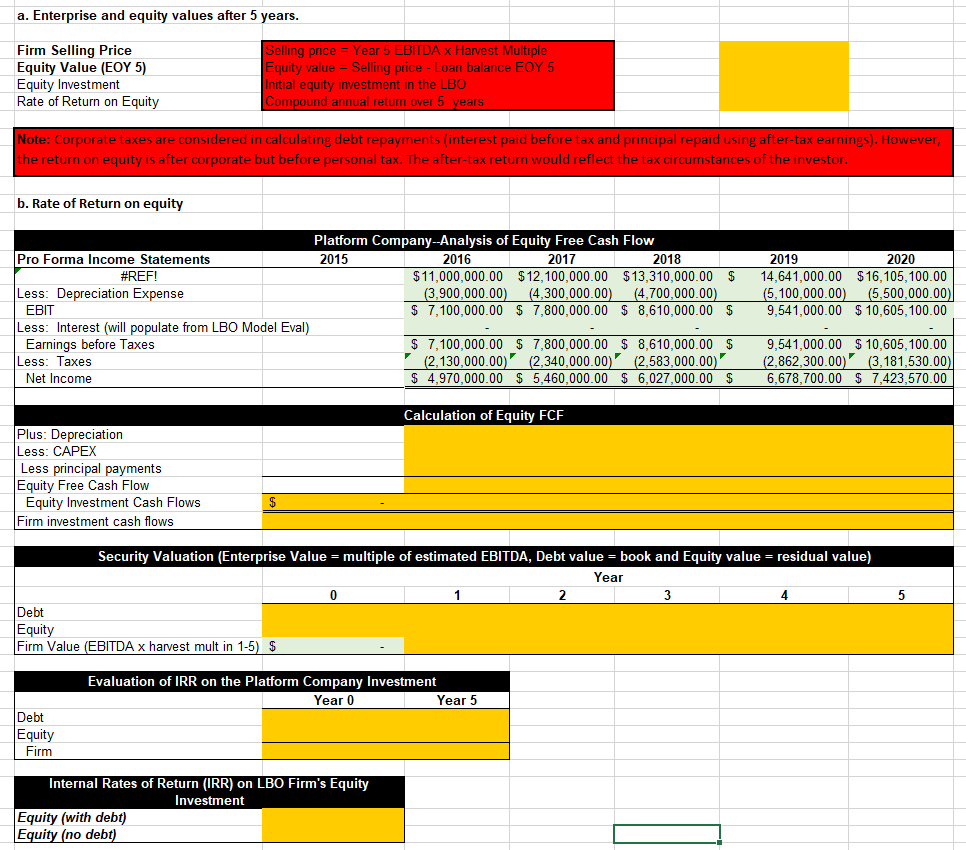Click the green-outlined selected cell near bottom
The height and width of the screenshot is (850, 966).
pyautogui.click(x=666, y=834)
